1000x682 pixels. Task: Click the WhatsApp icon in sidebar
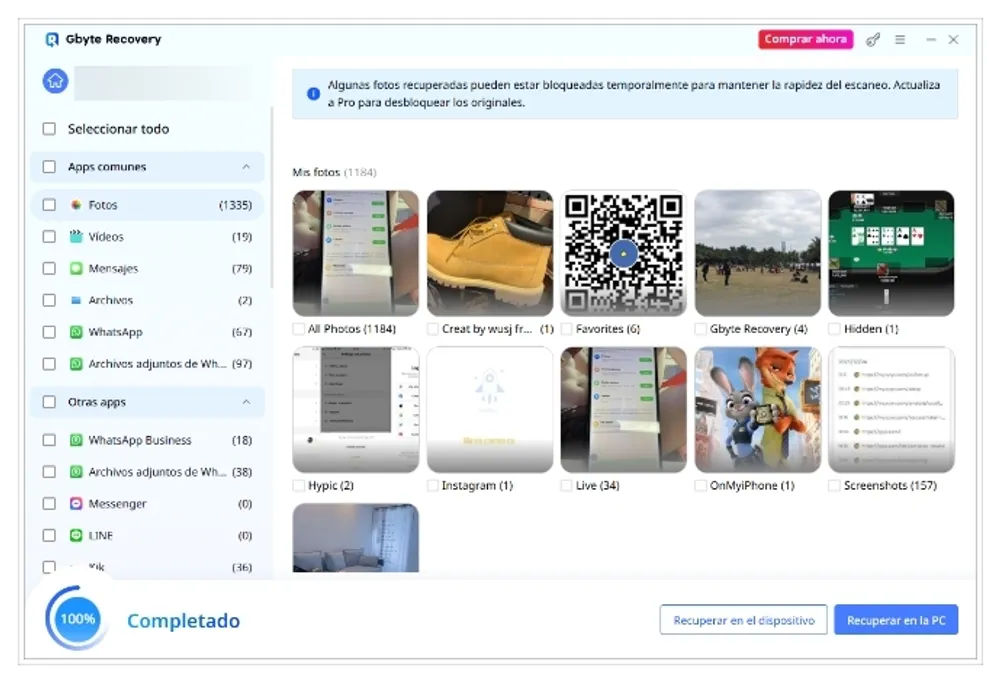pos(76,332)
